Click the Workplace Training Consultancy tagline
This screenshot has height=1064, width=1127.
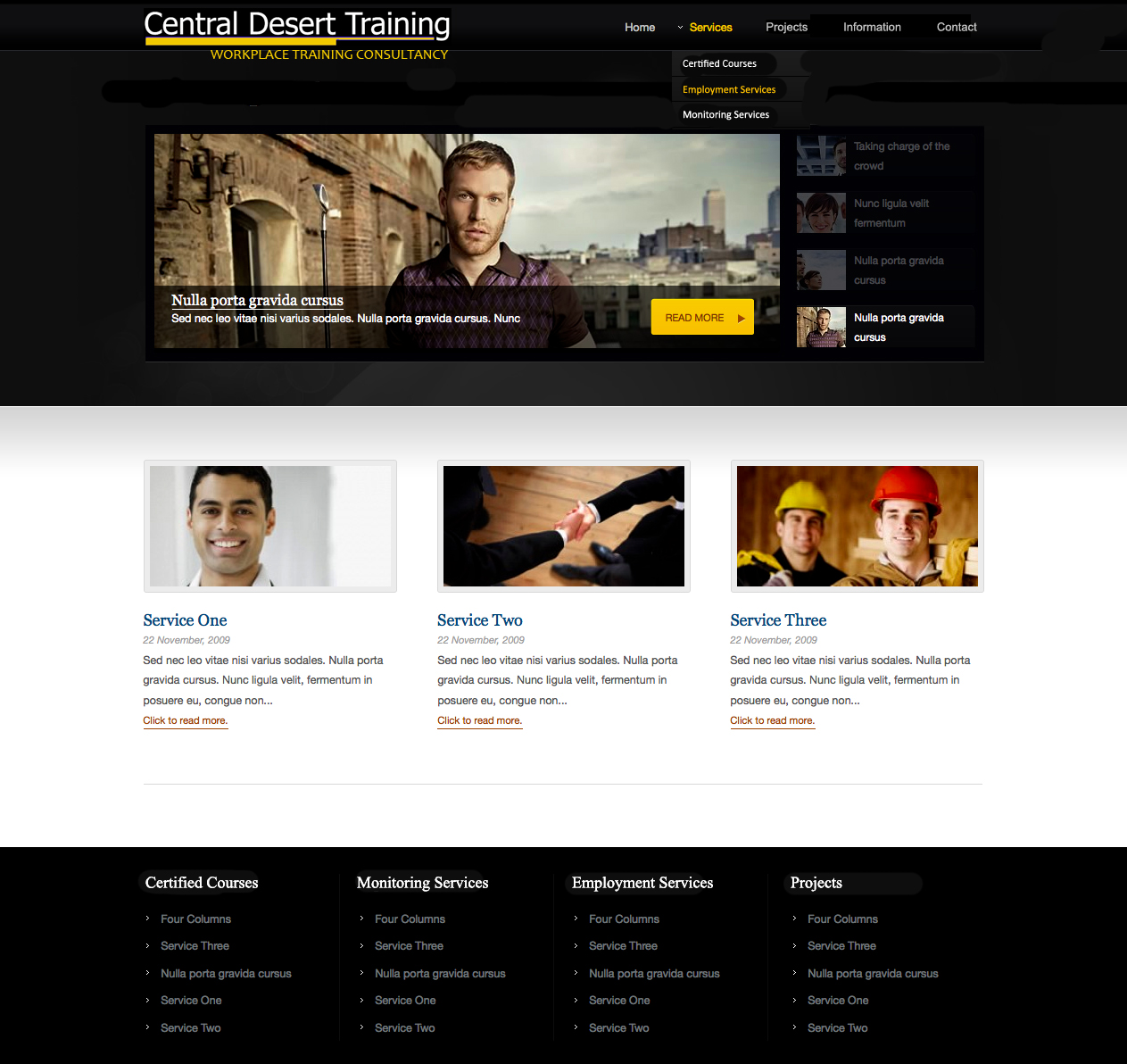coord(329,54)
